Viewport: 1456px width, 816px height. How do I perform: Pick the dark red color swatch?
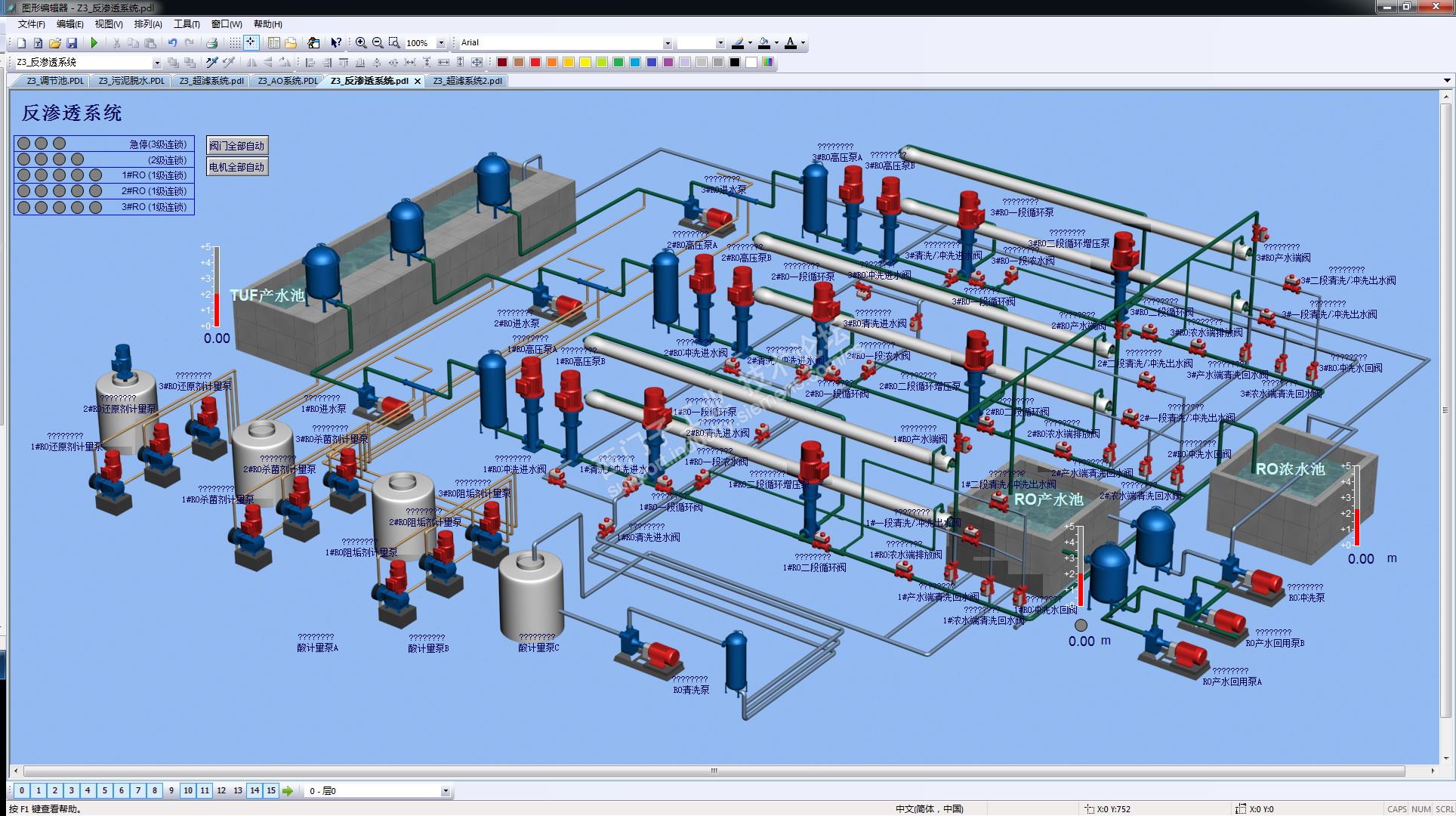click(502, 63)
